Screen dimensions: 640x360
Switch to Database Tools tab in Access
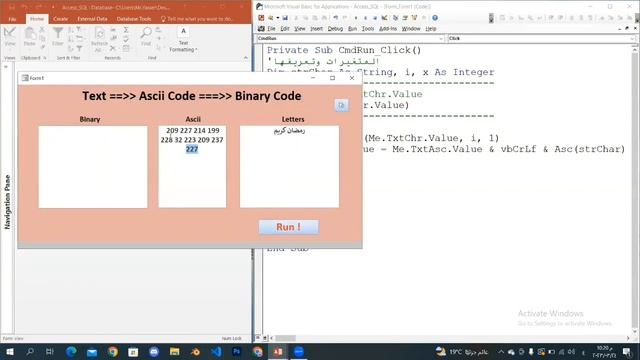(134, 19)
